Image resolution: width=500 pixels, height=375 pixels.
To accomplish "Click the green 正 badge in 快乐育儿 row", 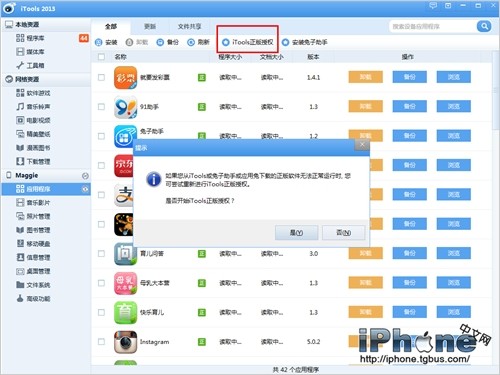I will 202,312.
